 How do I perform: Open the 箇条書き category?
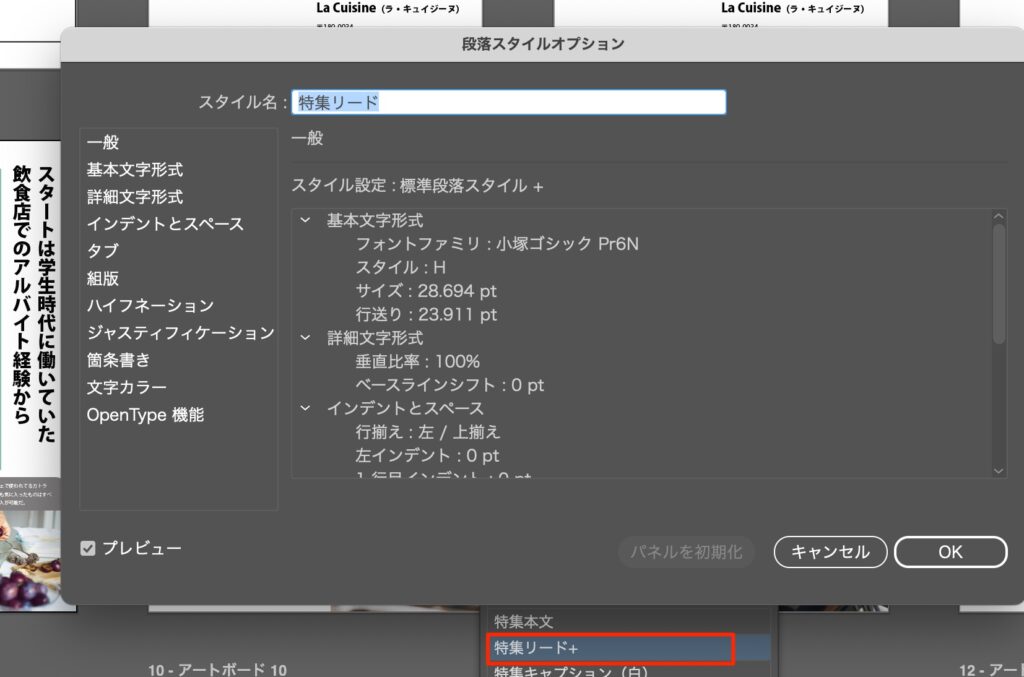[x=118, y=359]
